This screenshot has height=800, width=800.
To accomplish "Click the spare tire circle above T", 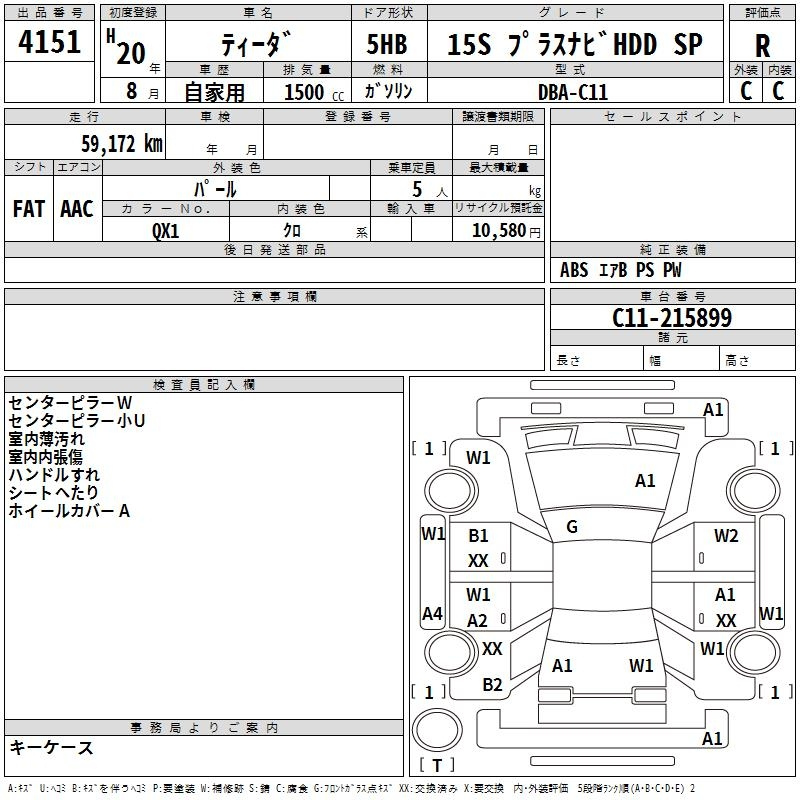I will [437, 730].
